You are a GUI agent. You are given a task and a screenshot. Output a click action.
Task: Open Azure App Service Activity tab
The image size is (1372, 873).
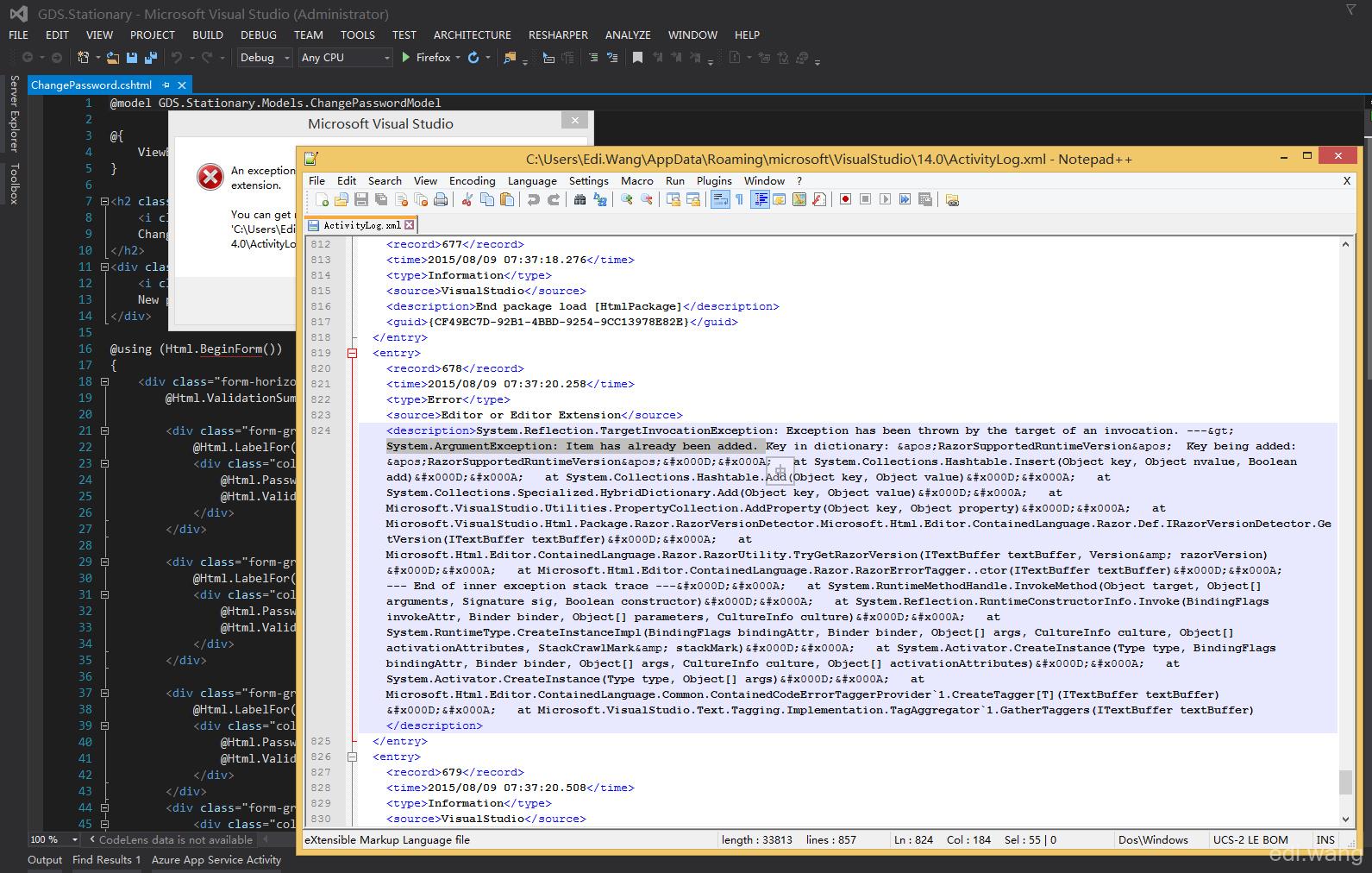tap(216, 859)
